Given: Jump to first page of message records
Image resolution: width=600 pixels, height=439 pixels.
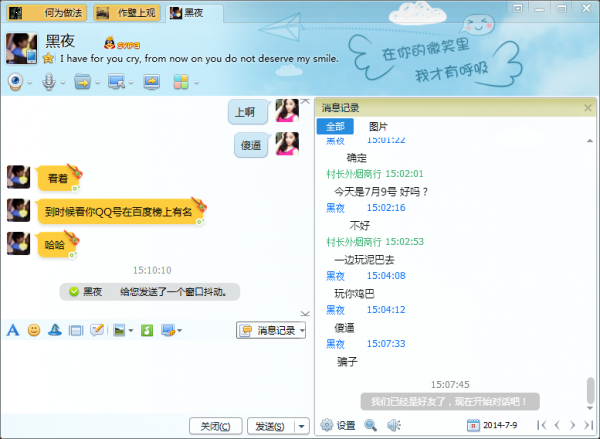Looking at the screenshot, I should 541,425.
